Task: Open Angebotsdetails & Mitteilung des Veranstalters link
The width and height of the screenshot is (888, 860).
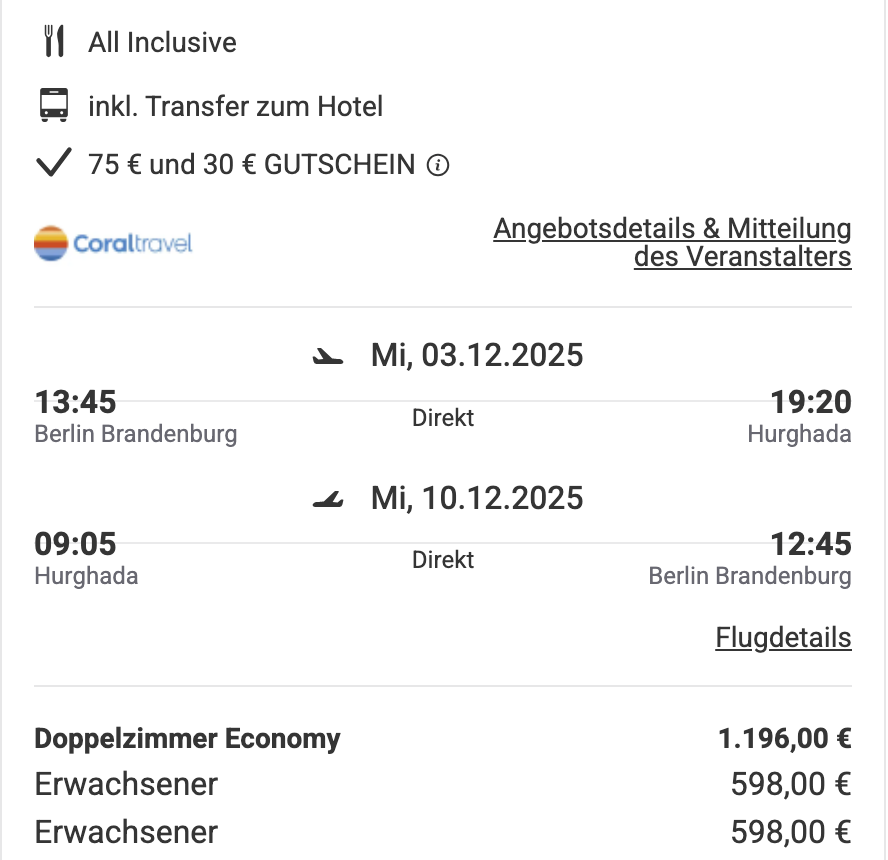Action: coord(672,243)
